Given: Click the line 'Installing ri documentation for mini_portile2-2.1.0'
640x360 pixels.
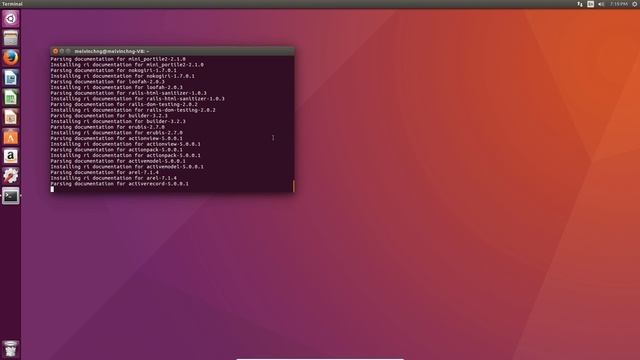Looking at the screenshot, I should pos(127,64).
